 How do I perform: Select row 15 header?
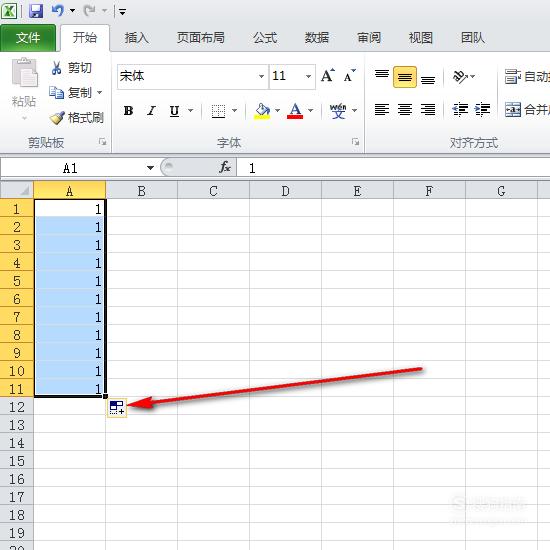click(x=17, y=461)
